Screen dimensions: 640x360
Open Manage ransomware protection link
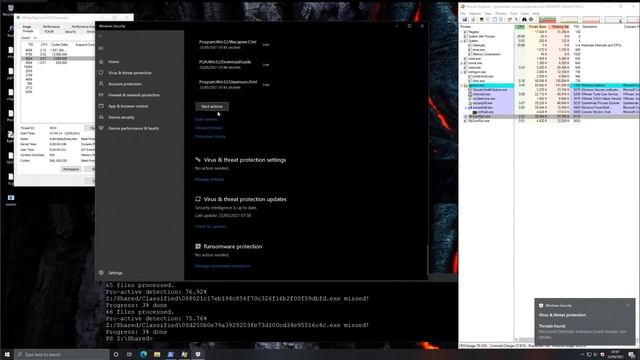(222, 266)
